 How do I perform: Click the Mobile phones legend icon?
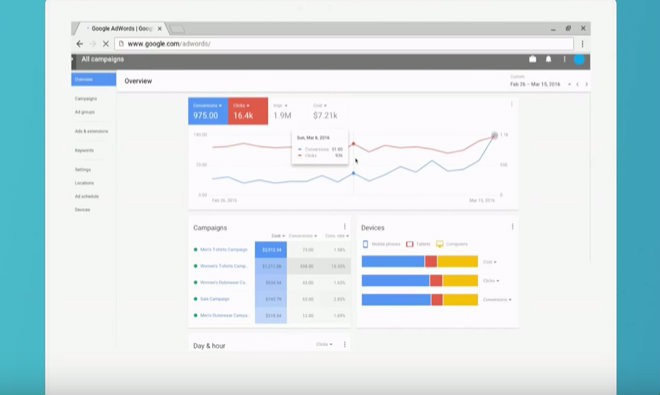pyautogui.click(x=365, y=244)
